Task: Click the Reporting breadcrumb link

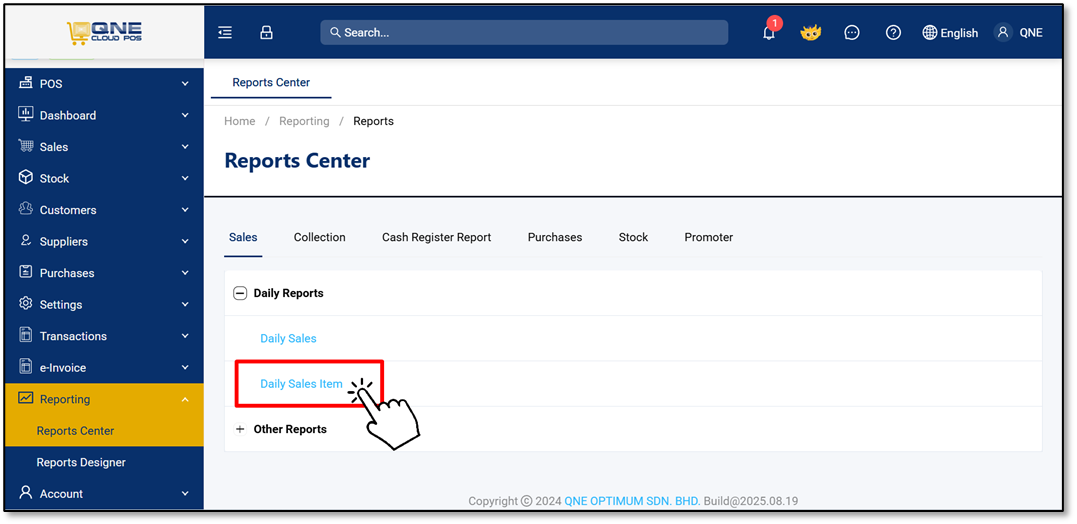Action: pos(304,122)
